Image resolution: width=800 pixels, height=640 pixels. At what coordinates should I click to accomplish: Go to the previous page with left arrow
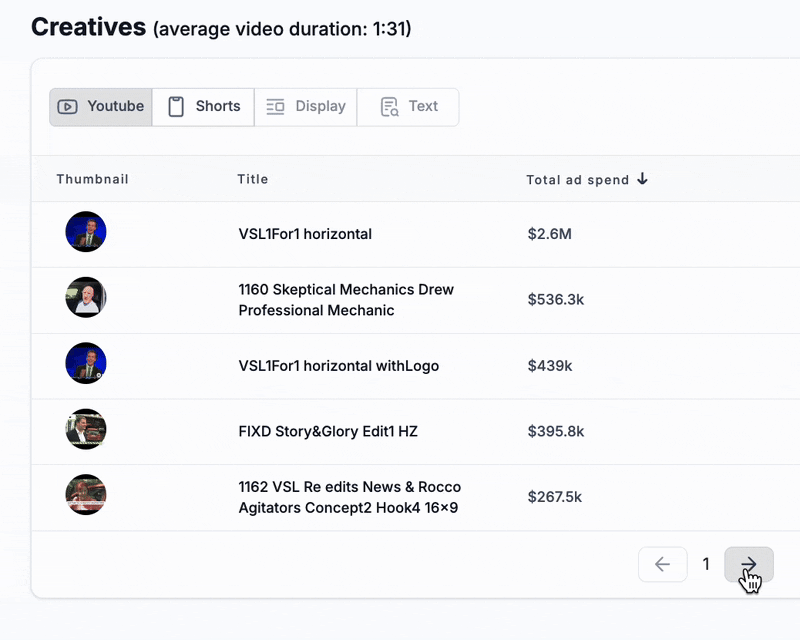tap(662, 564)
